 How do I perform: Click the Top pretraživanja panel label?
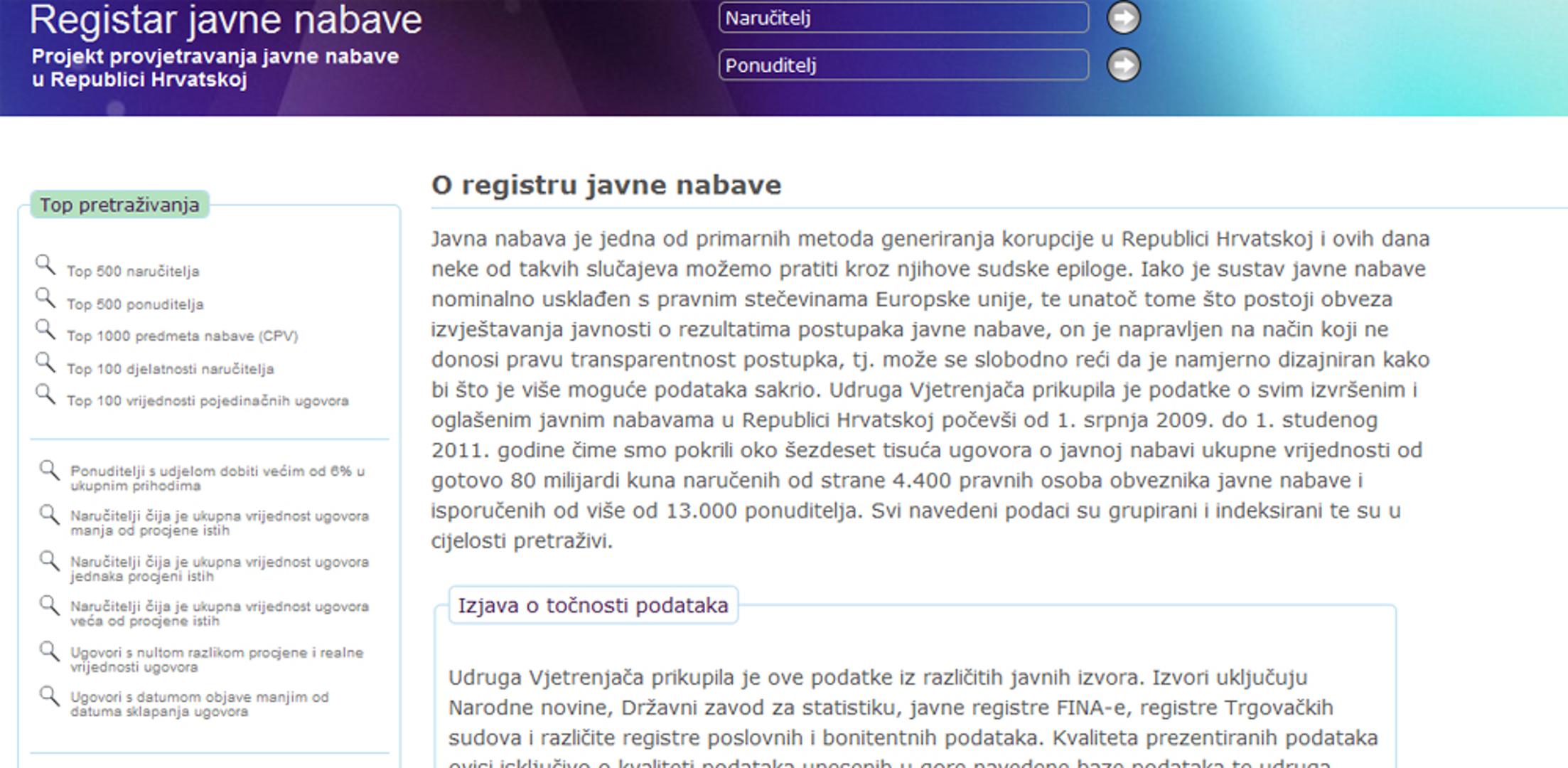(119, 205)
